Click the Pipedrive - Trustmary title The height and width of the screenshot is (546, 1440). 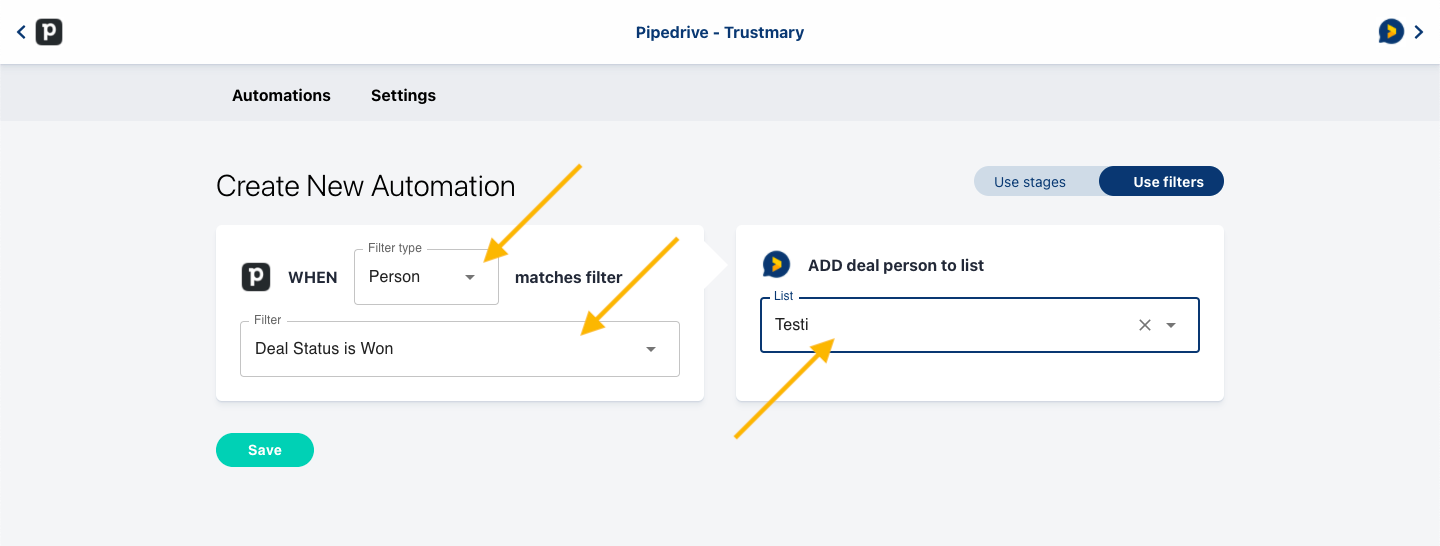coord(720,32)
